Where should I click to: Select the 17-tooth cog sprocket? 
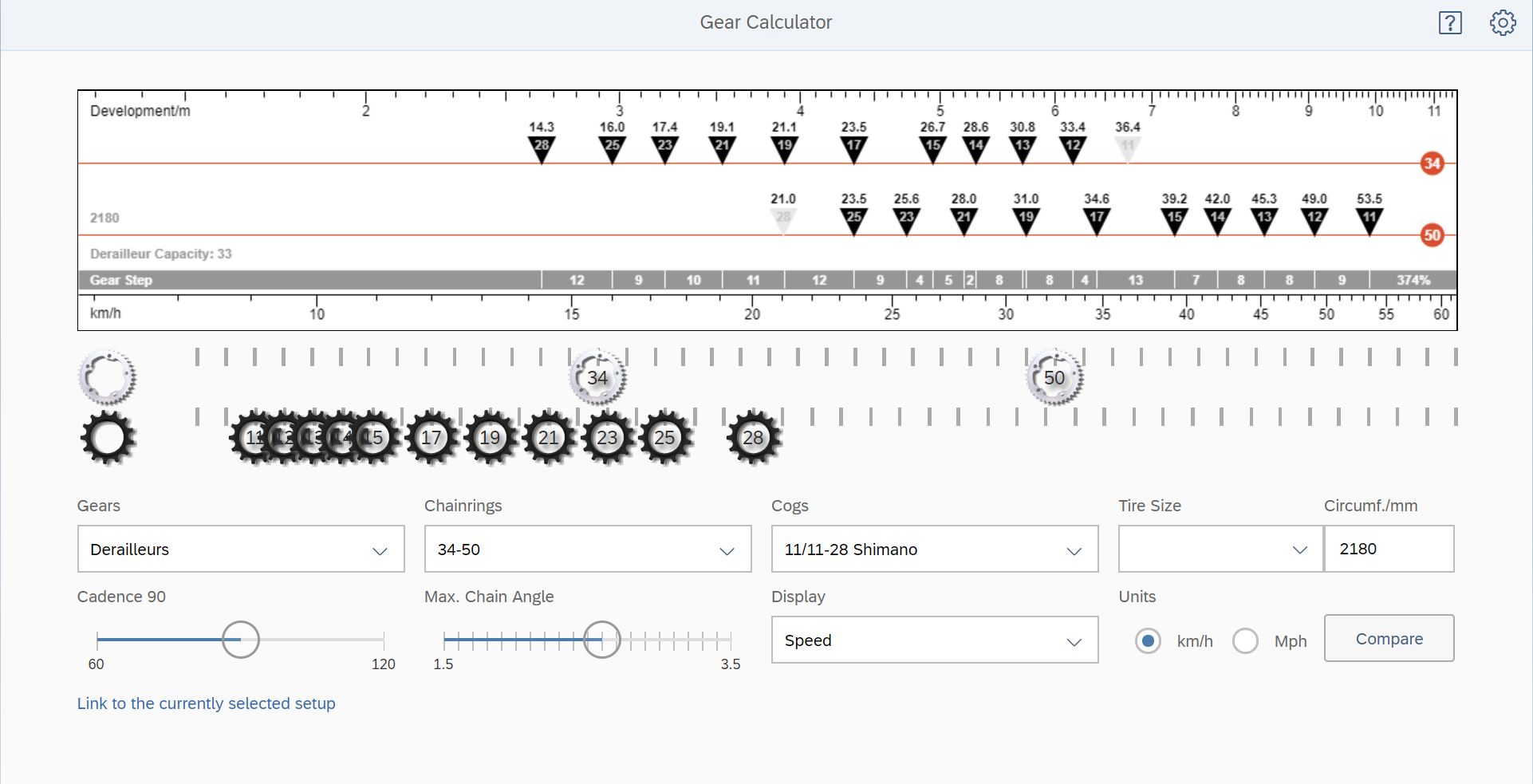click(x=431, y=438)
